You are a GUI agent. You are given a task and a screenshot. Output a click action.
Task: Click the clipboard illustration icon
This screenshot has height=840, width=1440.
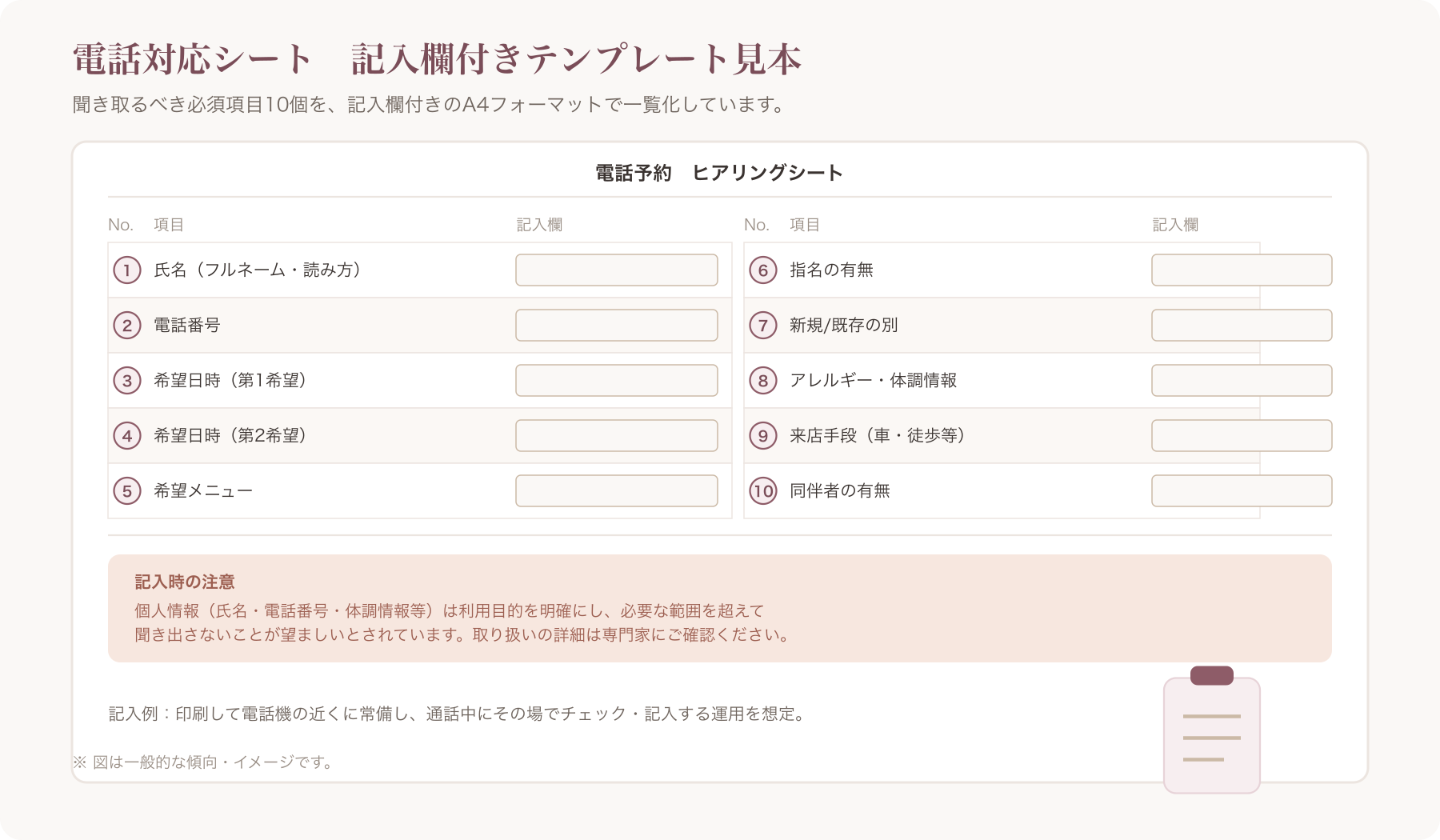coord(1212,730)
